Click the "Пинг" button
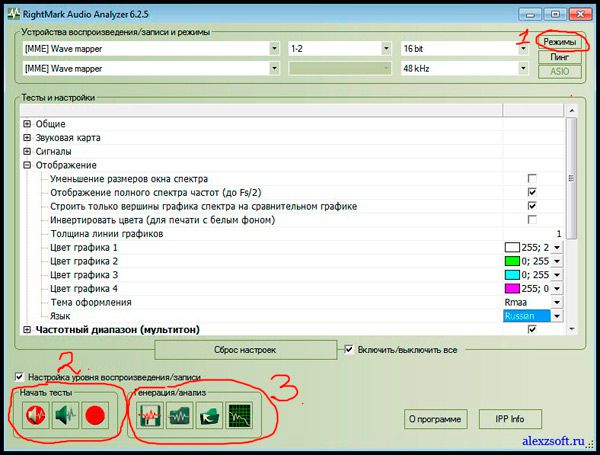 coord(560,57)
